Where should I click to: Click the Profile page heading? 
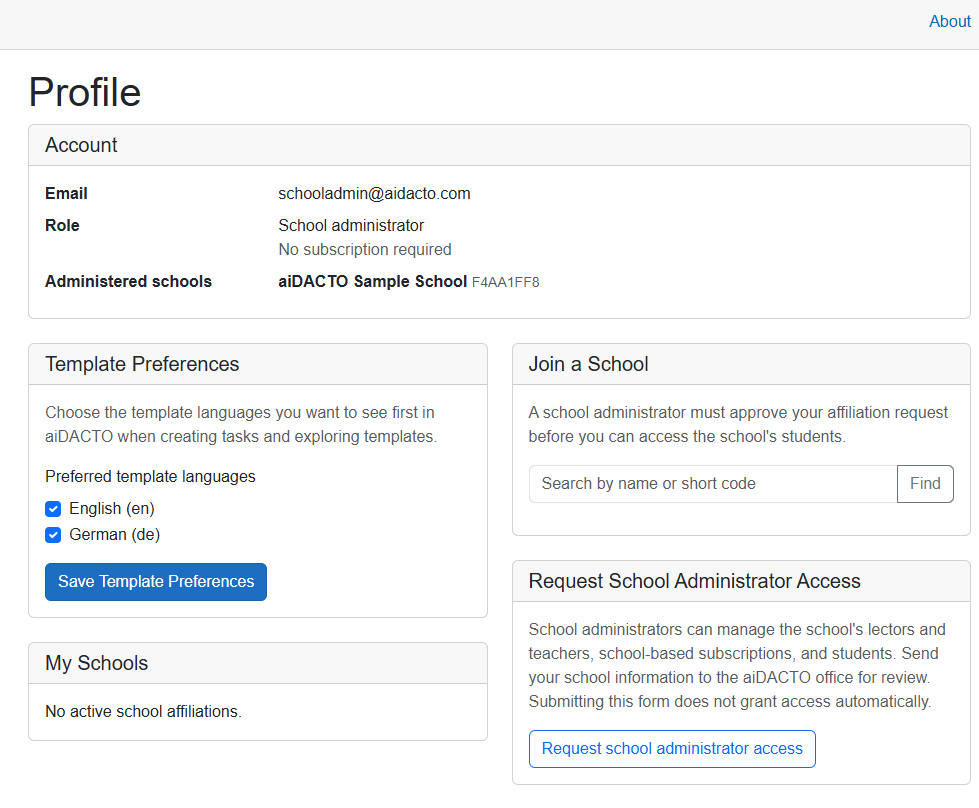tap(85, 92)
